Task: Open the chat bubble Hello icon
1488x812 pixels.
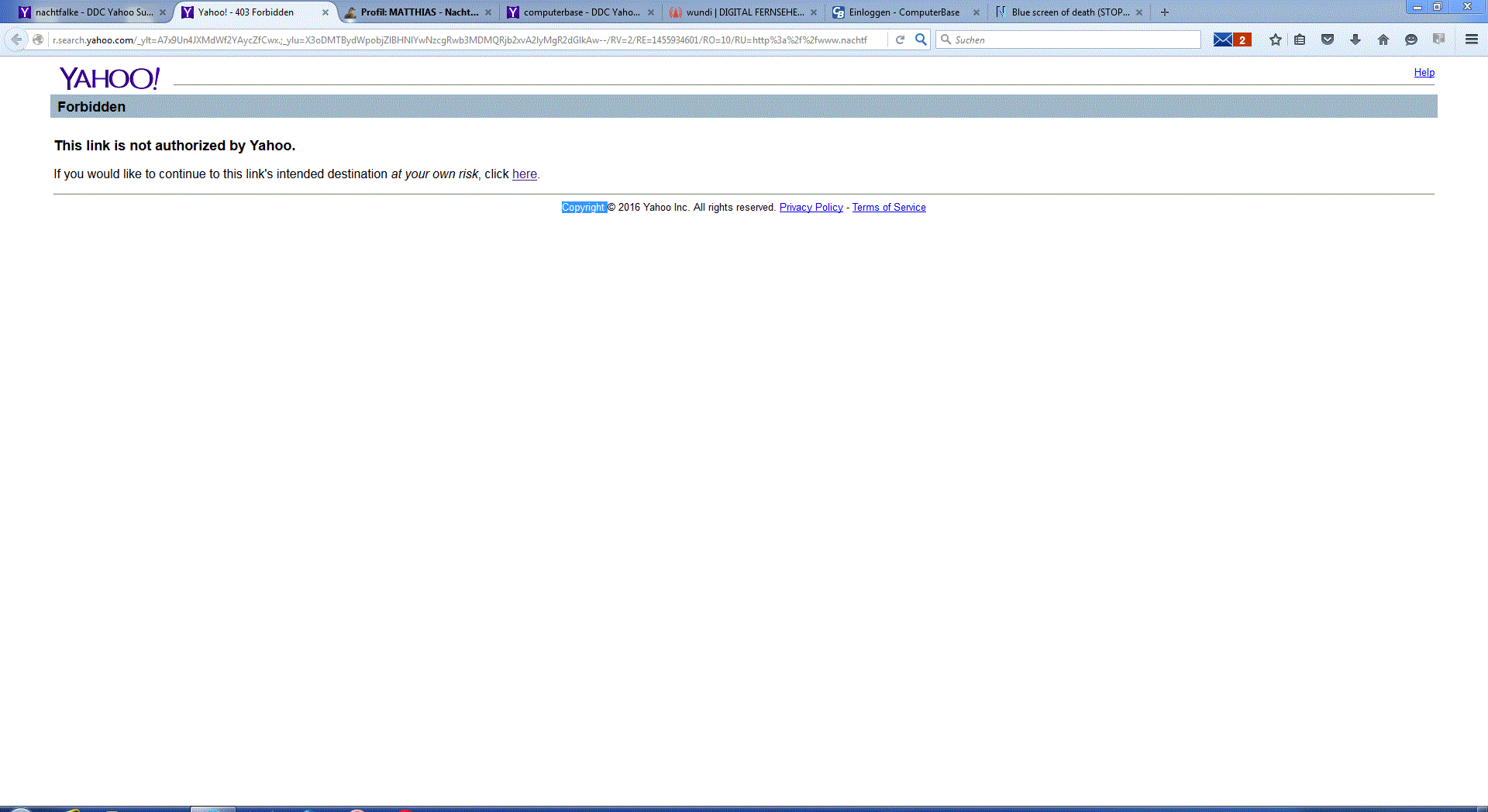Action: (x=1411, y=40)
